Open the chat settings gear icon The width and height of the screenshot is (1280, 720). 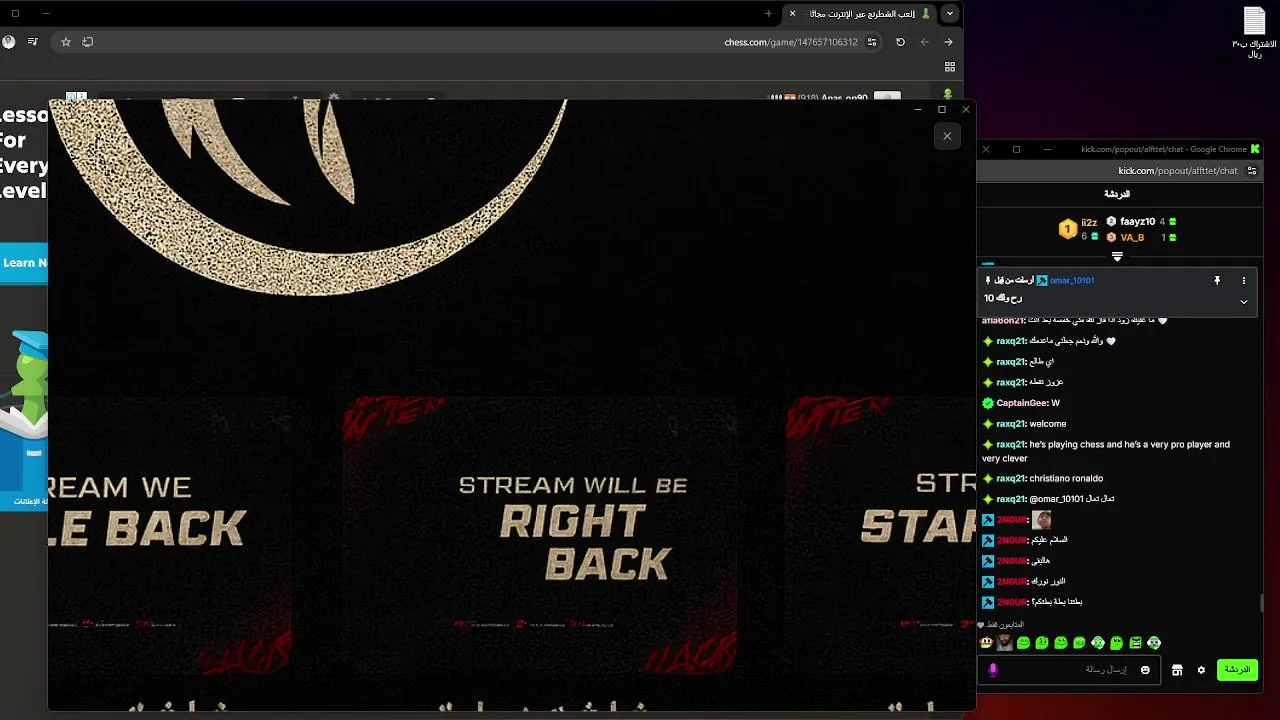click(1201, 670)
